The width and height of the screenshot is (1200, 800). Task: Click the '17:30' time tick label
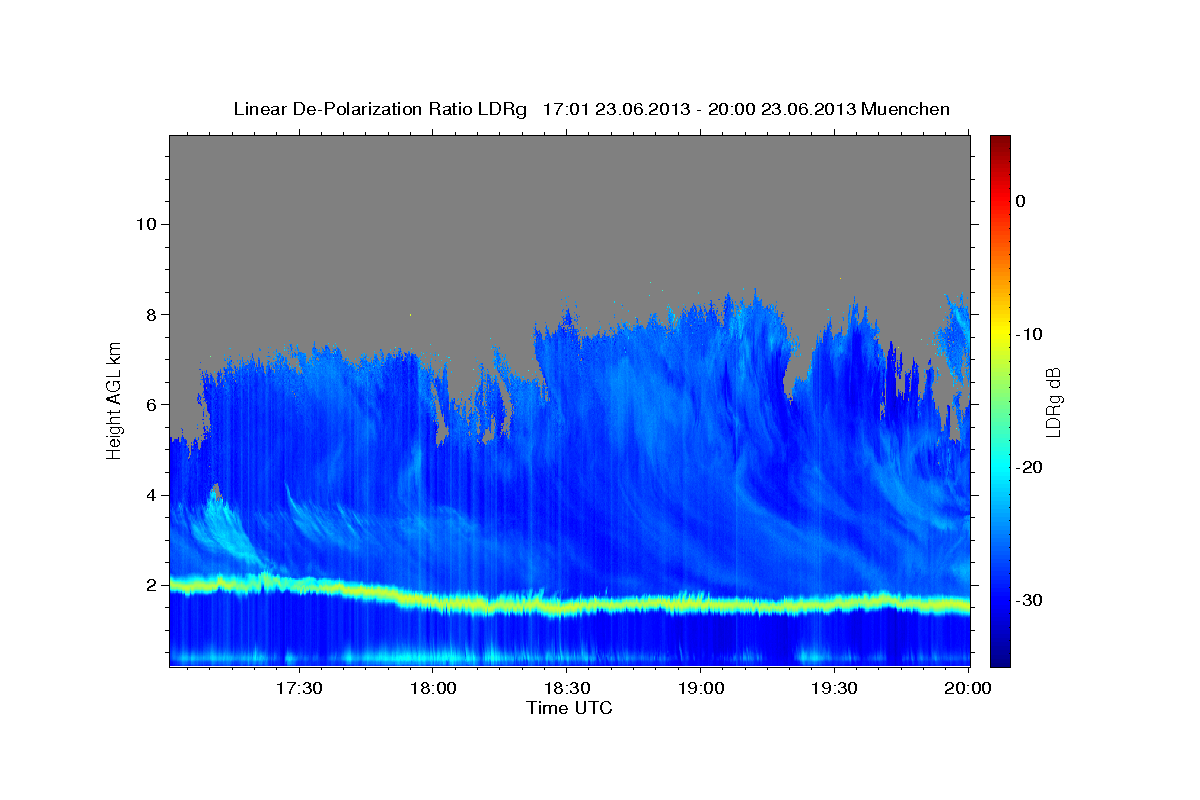(x=298, y=688)
